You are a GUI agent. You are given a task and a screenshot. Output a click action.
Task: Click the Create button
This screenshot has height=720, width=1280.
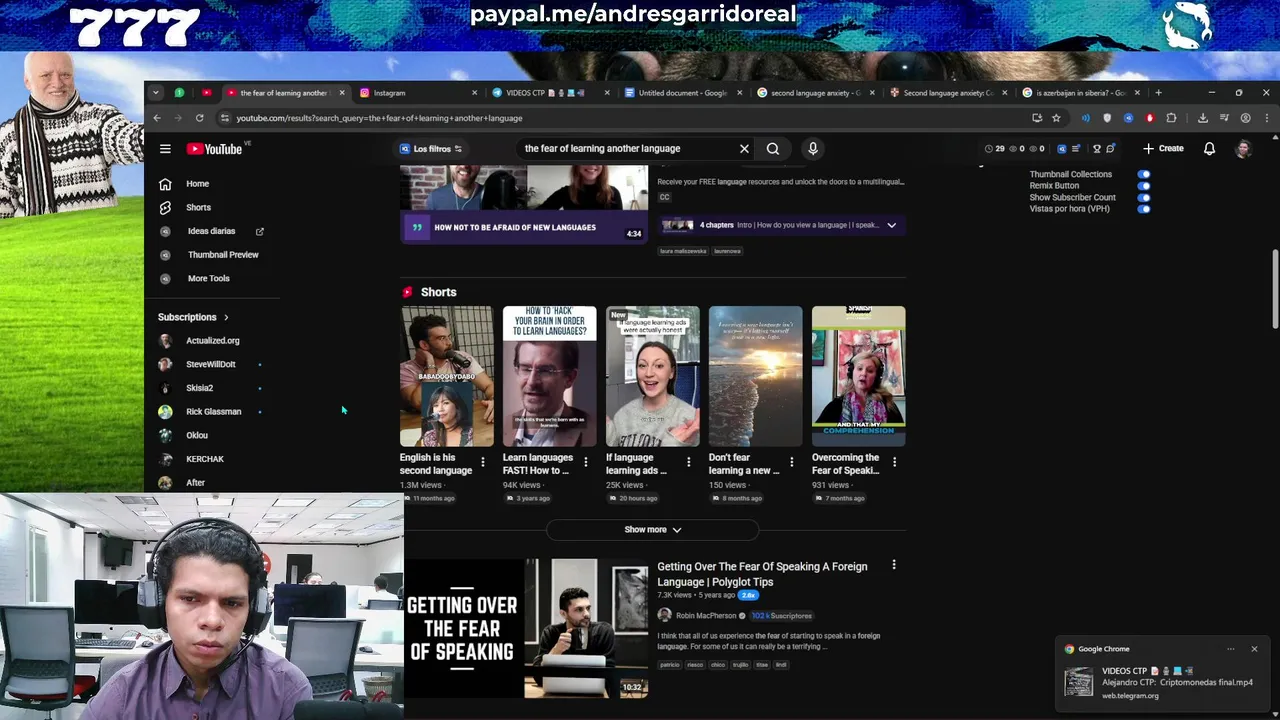click(1163, 149)
